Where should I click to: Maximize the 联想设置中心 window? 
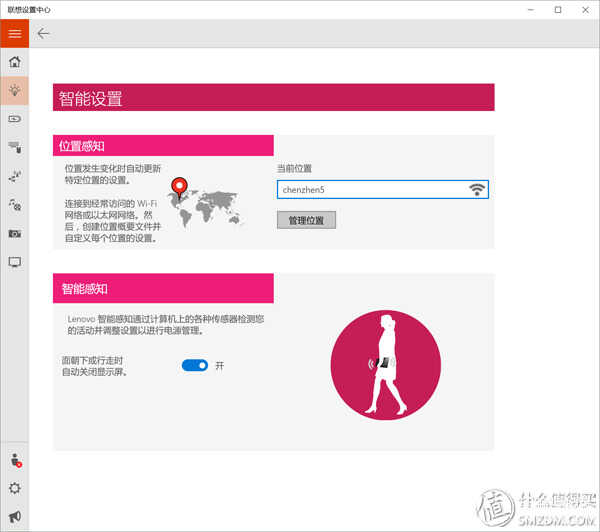pos(558,10)
